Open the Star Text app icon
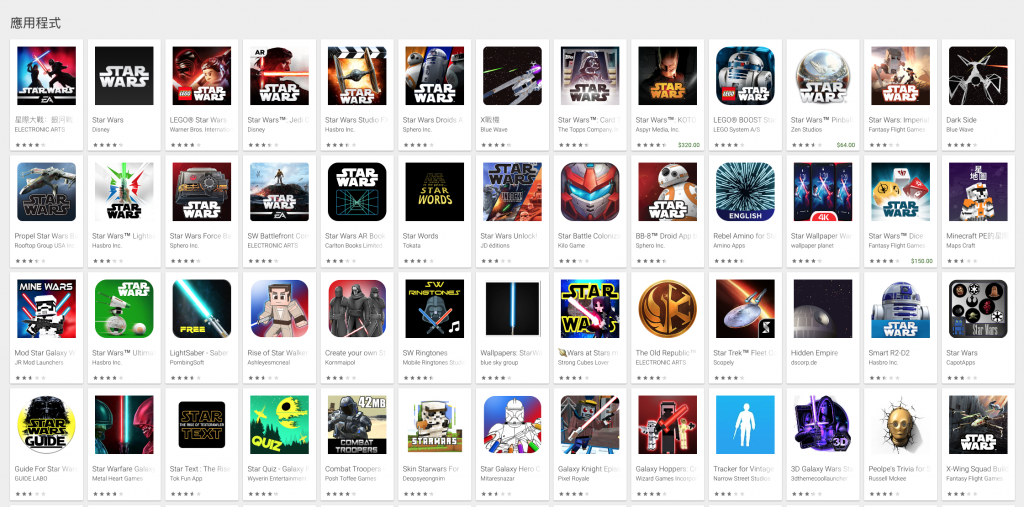1024x507 pixels. (x=202, y=425)
